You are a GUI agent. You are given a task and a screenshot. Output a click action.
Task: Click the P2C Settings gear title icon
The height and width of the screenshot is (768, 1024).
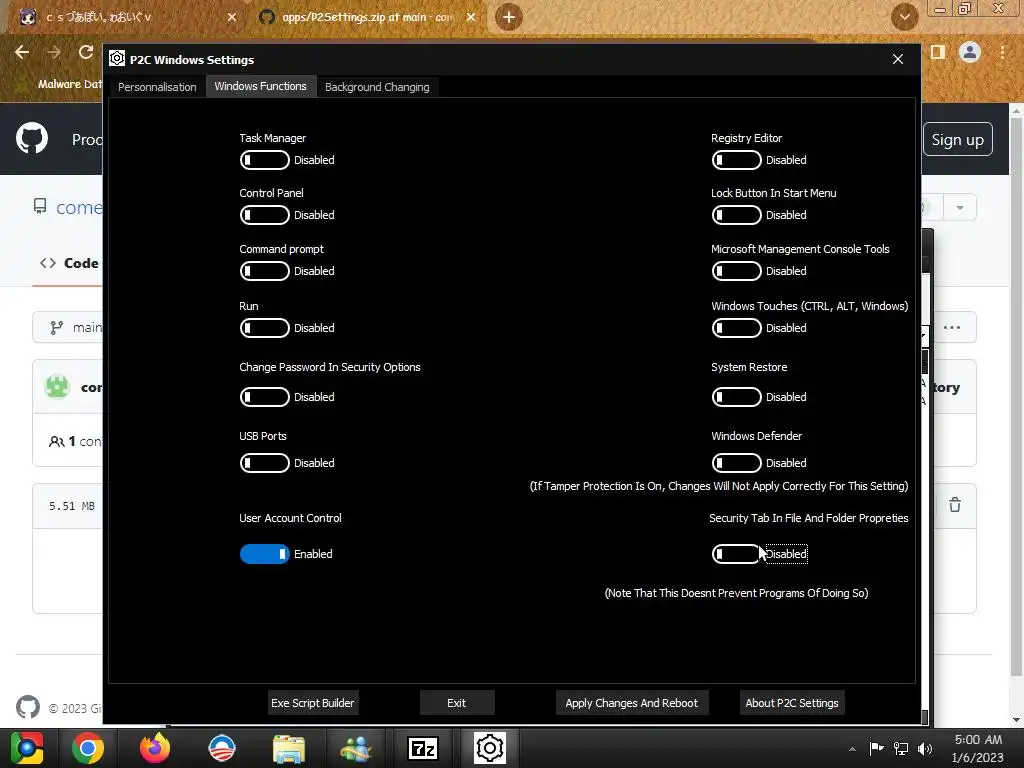pos(117,59)
